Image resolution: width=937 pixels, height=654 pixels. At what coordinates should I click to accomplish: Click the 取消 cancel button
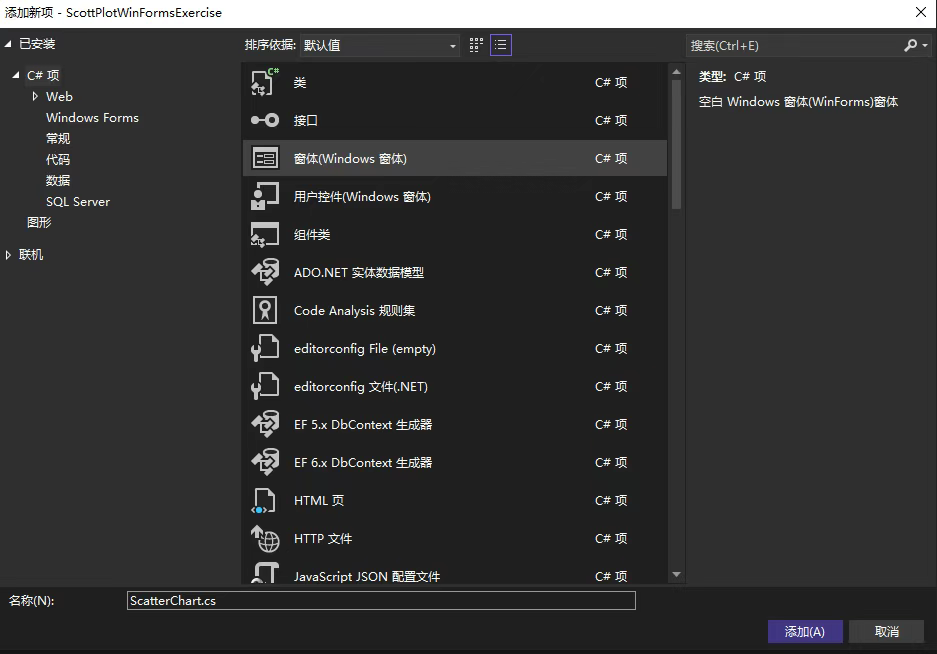tap(886, 631)
